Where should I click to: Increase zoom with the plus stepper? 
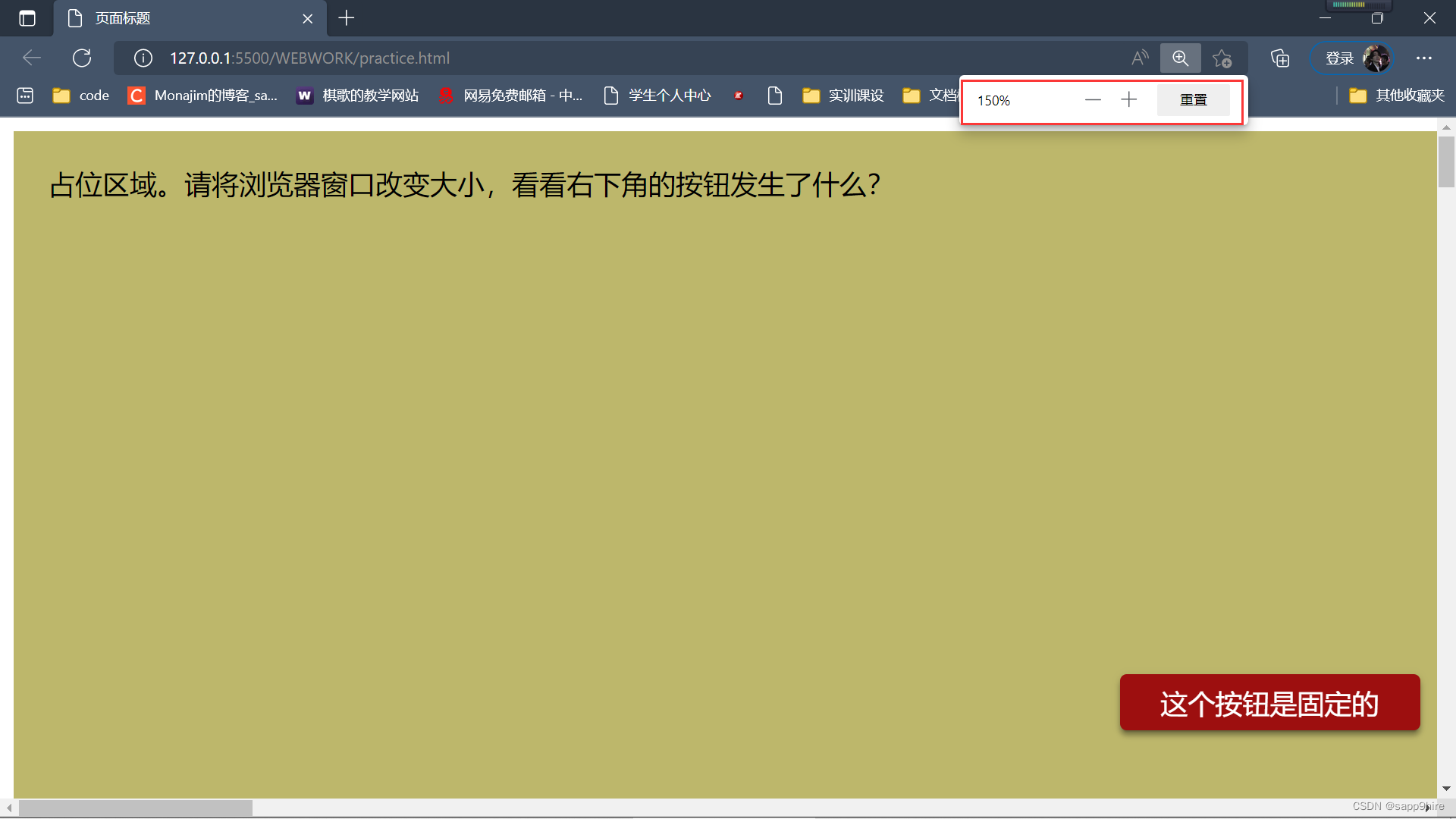coord(1128,99)
